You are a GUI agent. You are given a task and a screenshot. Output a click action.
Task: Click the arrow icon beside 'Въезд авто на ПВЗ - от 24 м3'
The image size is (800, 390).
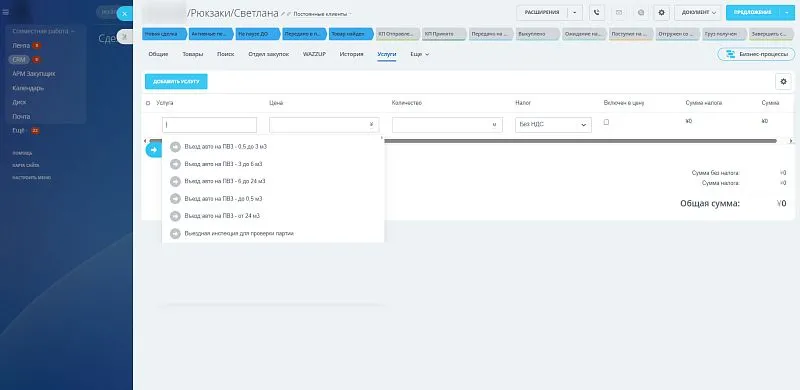pyautogui.click(x=176, y=216)
